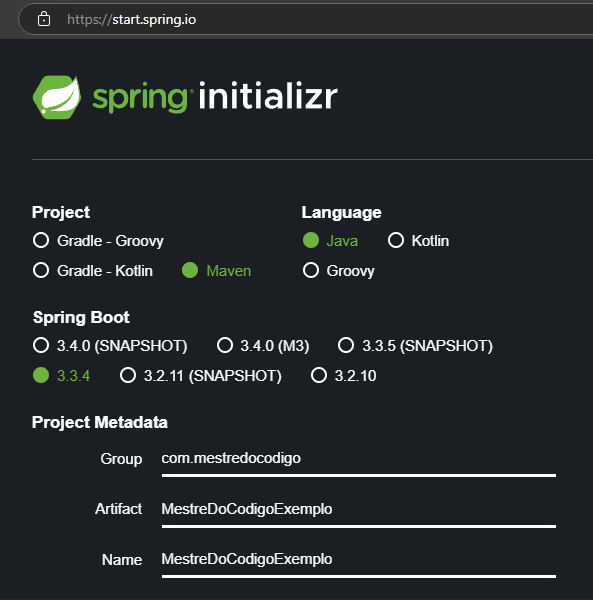
Task: Click the start.spring.io address bar URL
Action: 131,20
